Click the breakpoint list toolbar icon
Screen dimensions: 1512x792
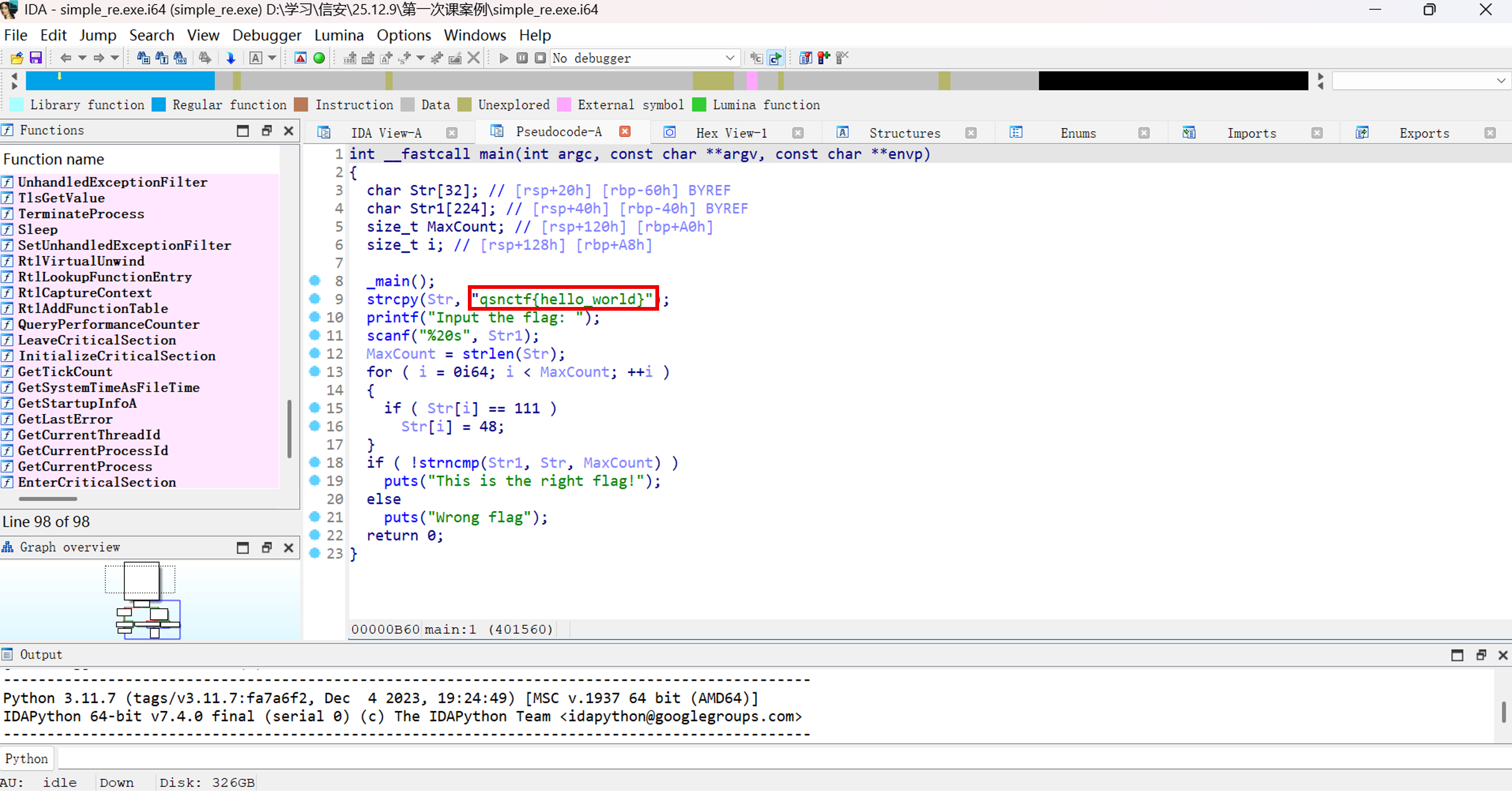tap(806, 58)
